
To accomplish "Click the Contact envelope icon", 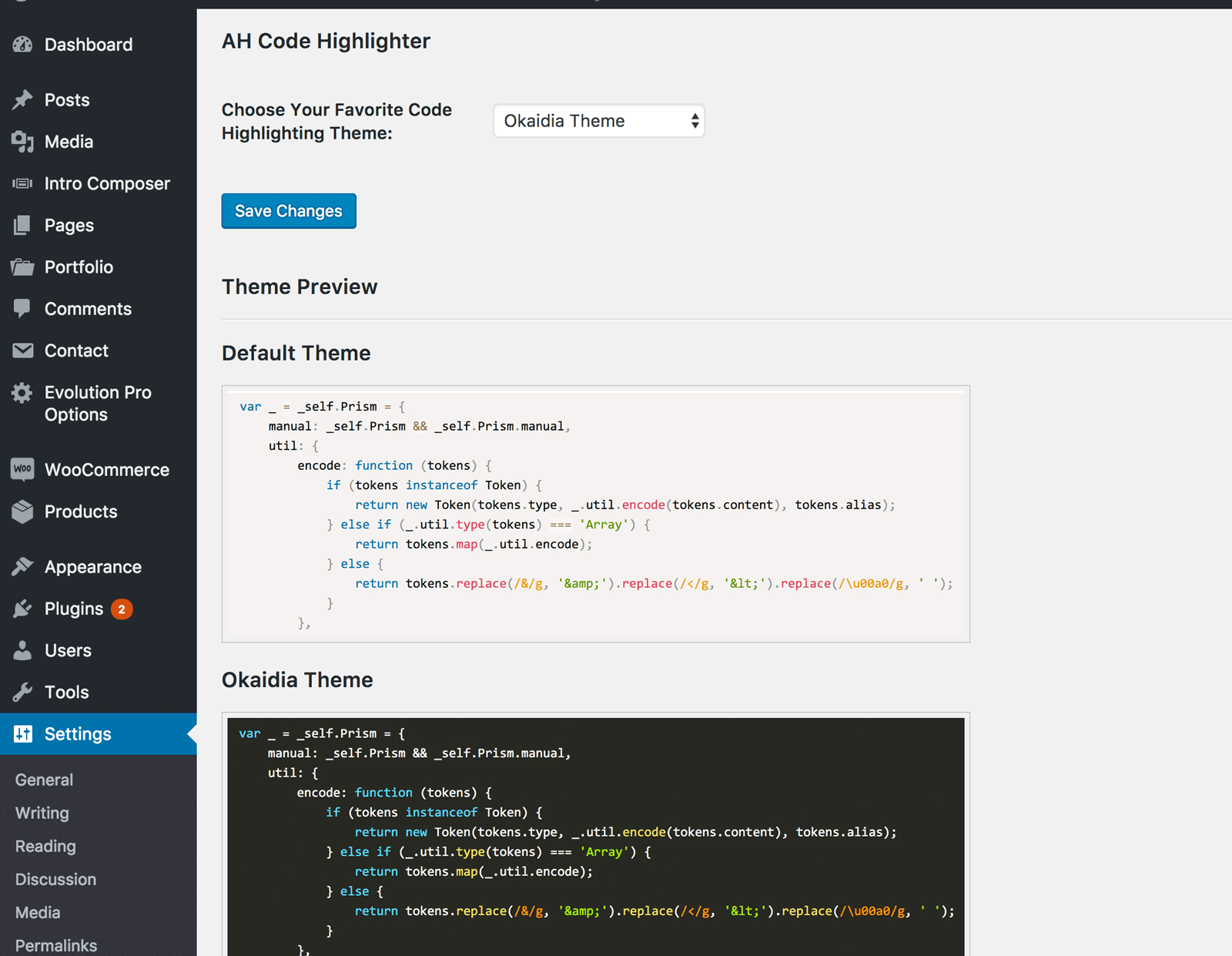I will (x=22, y=351).
